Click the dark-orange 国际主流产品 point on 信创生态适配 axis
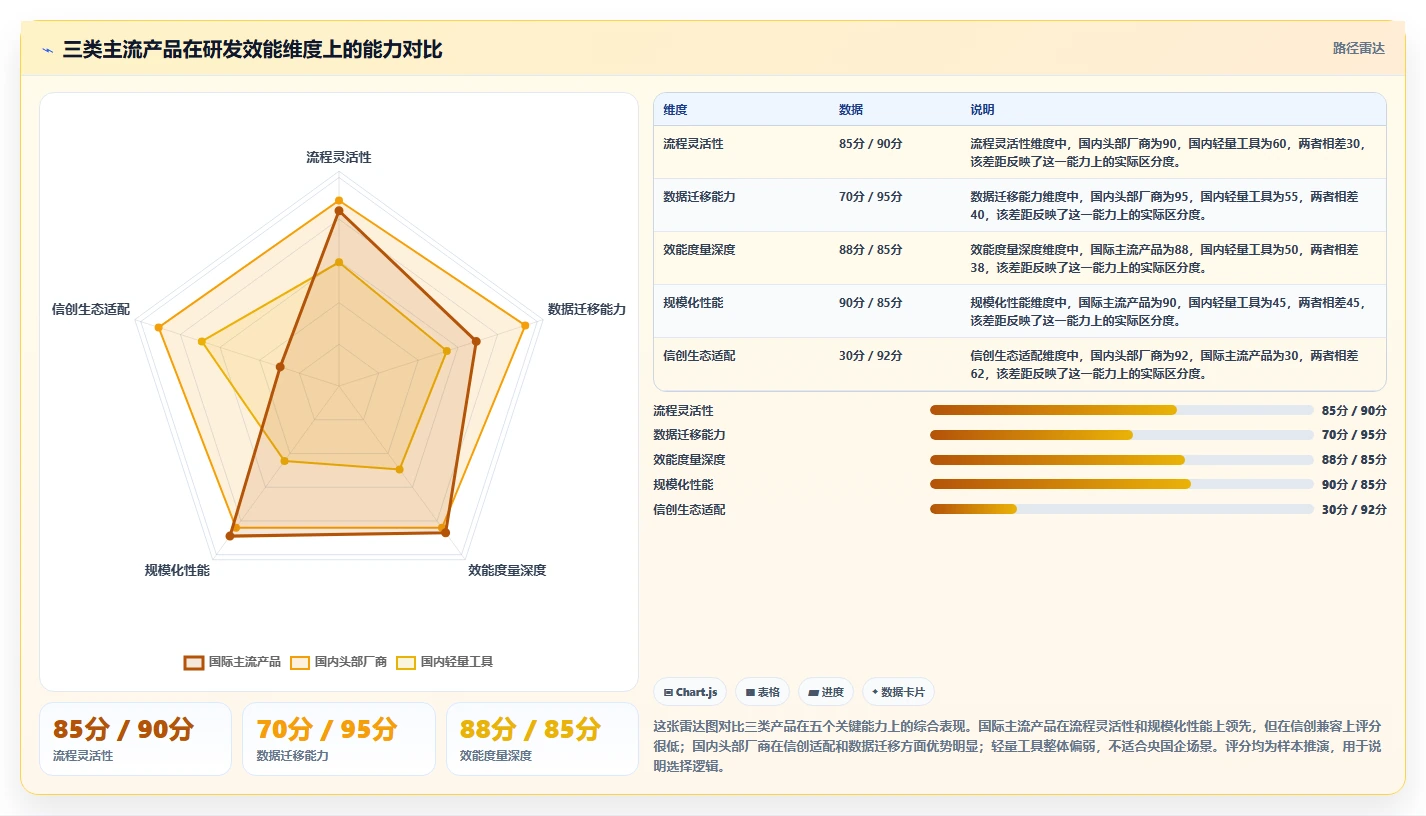This screenshot has height=816, width=1426. pyautogui.click(x=280, y=367)
